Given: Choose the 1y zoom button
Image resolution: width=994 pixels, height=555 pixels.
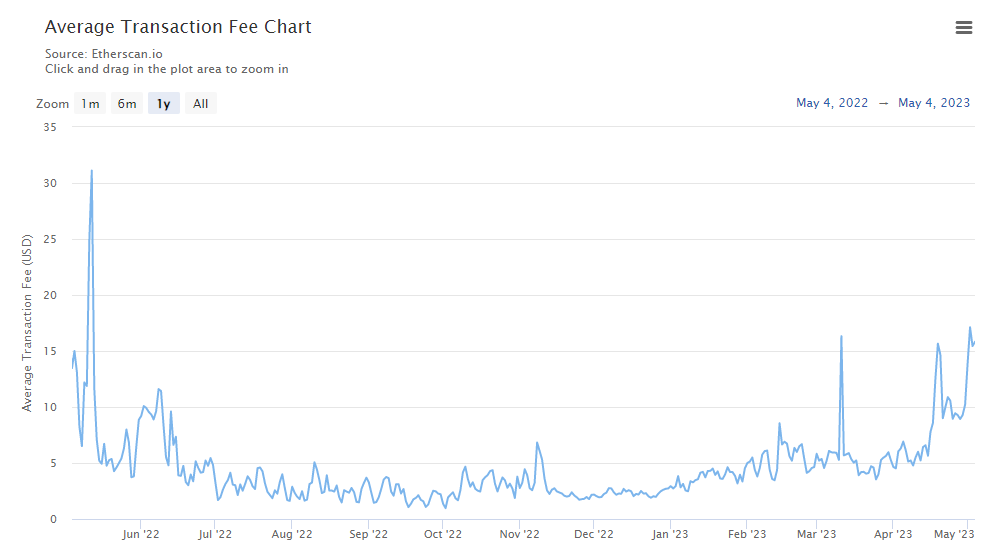Looking at the screenshot, I should (x=164, y=104).
